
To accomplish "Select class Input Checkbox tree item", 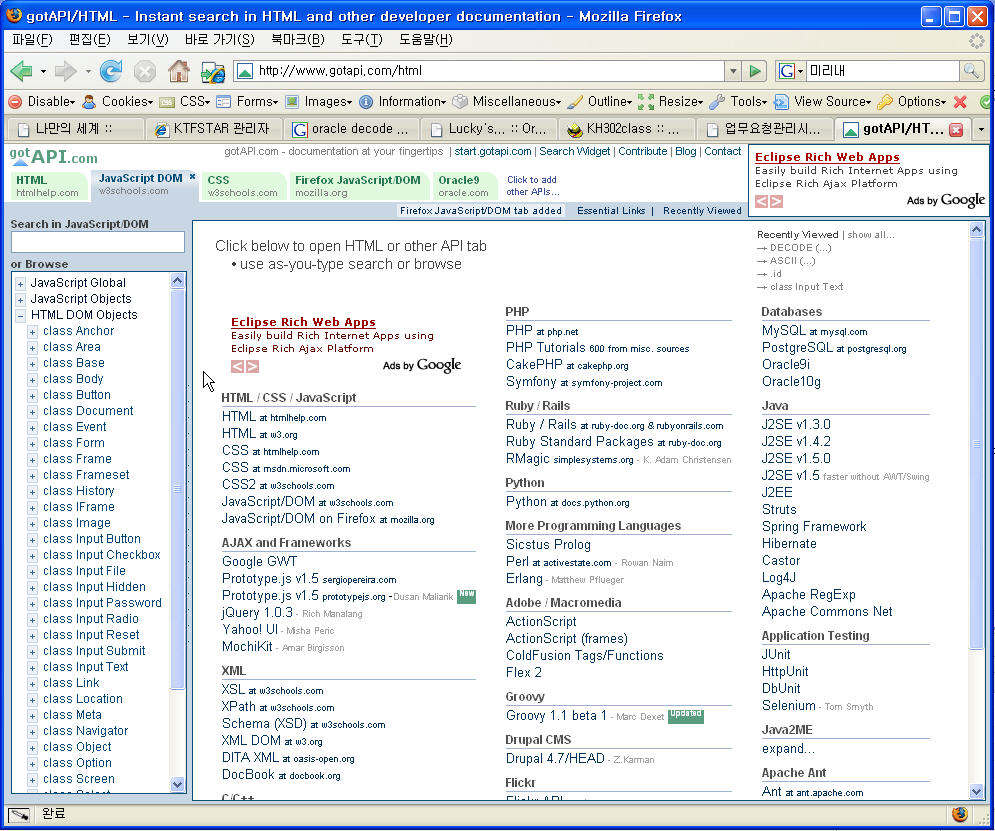I will pos(102,555).
